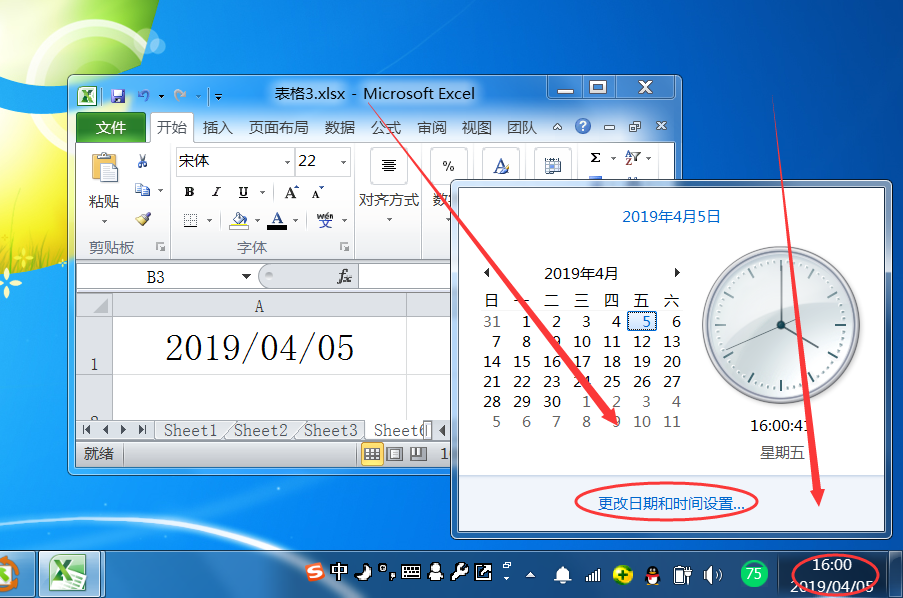Click the Excel taskbar button

(x=69, y=574)
